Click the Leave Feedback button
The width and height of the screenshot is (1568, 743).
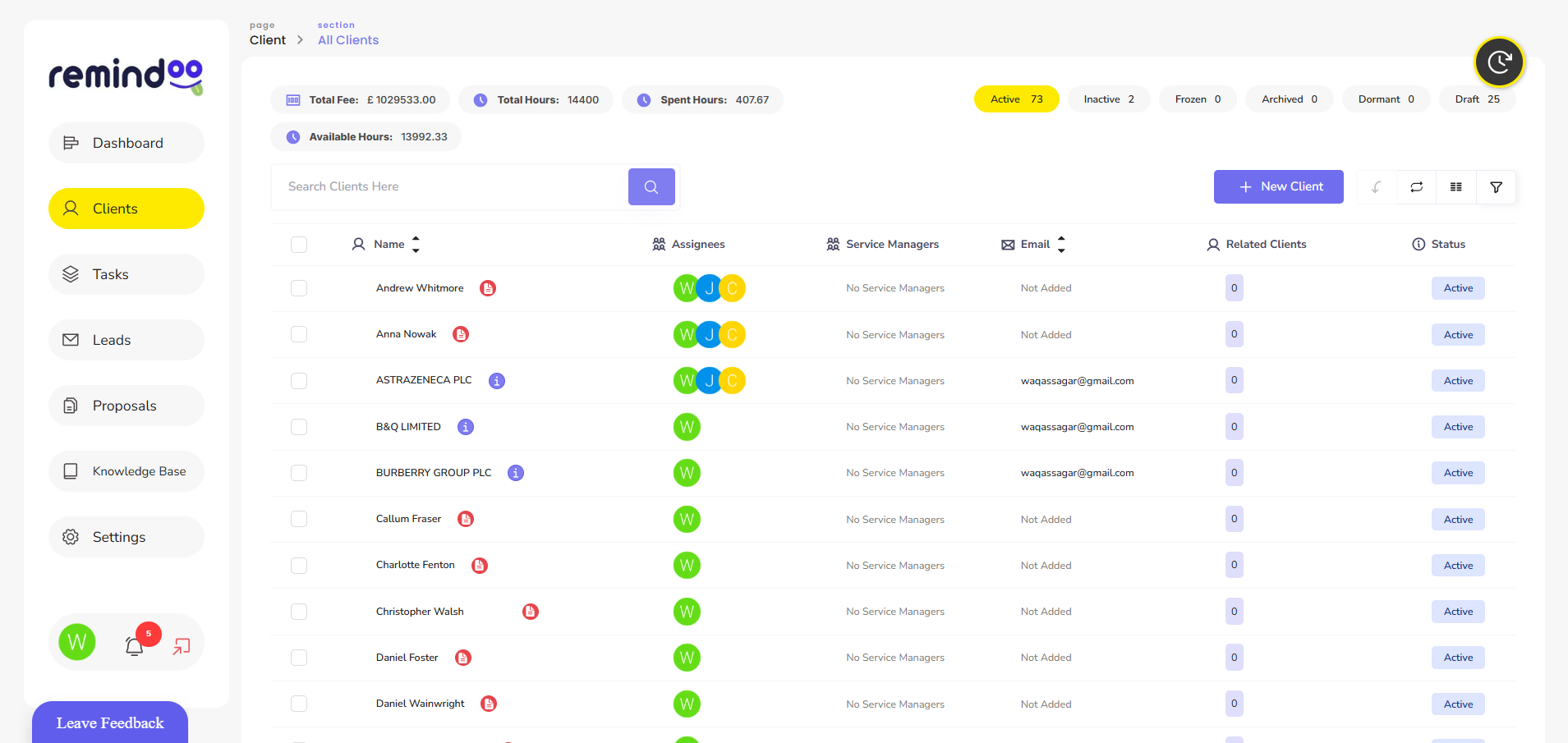pos(110,722)
